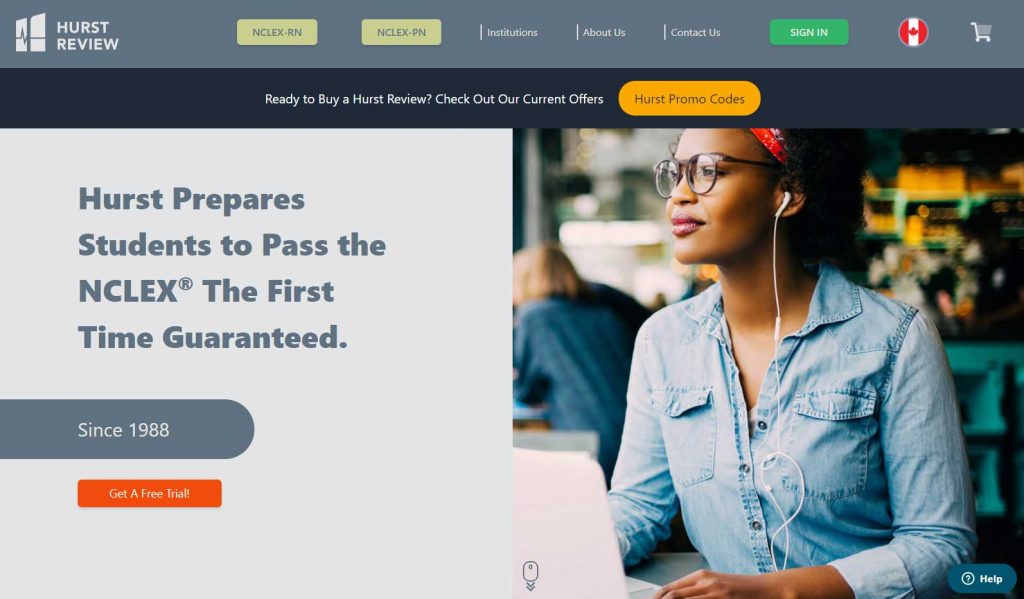The width and height of the screenshot is (1024, 599).
Task: Click the hero photo of student
Action: coord(768,363)
